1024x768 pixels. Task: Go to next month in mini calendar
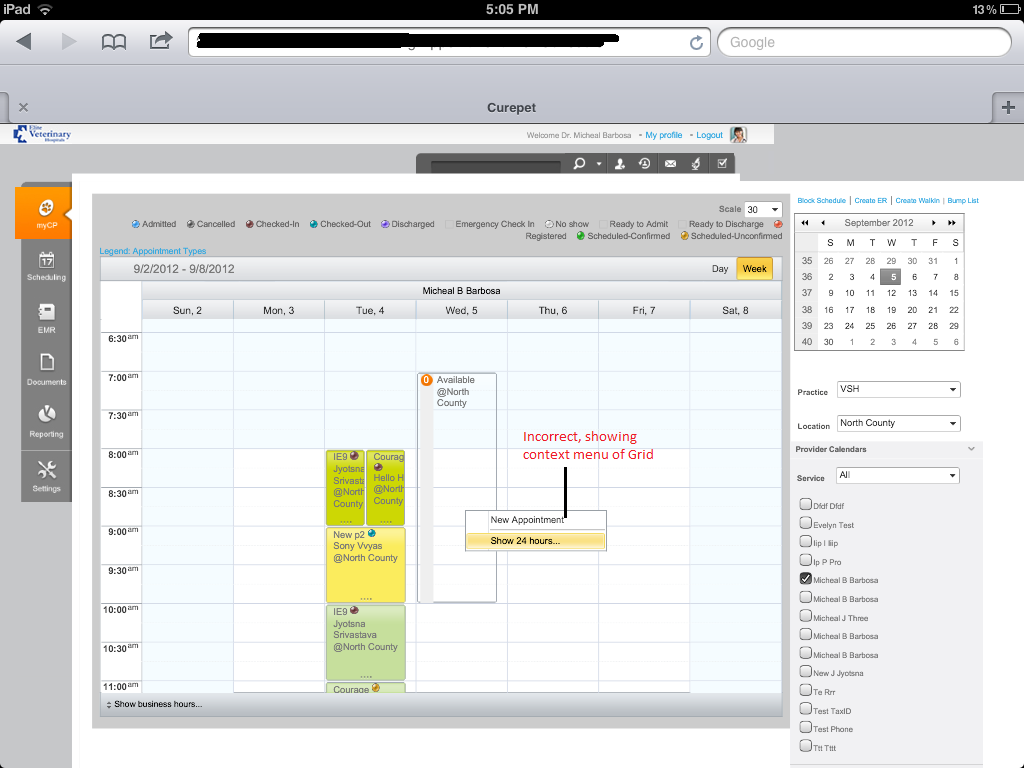tap(934, 223)
